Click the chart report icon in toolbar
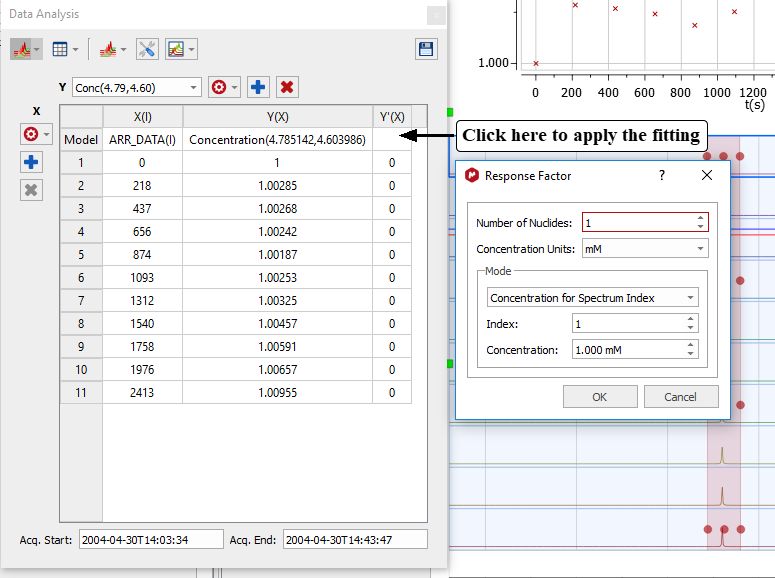This screenshot has height=578, width=775. (176, 49)
